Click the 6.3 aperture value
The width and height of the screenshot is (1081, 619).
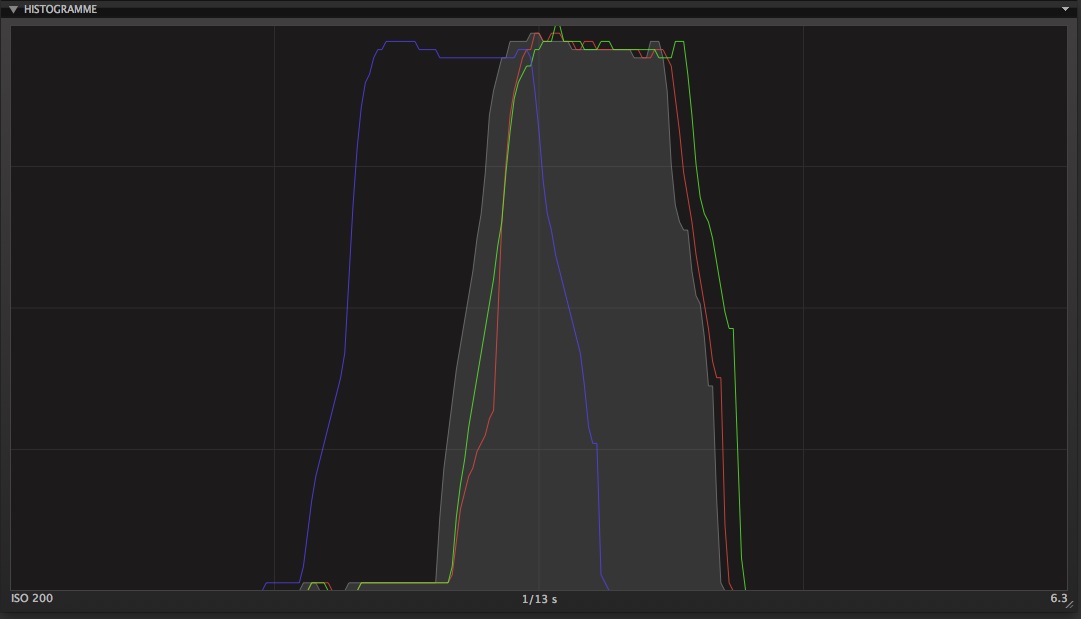pyautogui.click(x=1058, y=598)
